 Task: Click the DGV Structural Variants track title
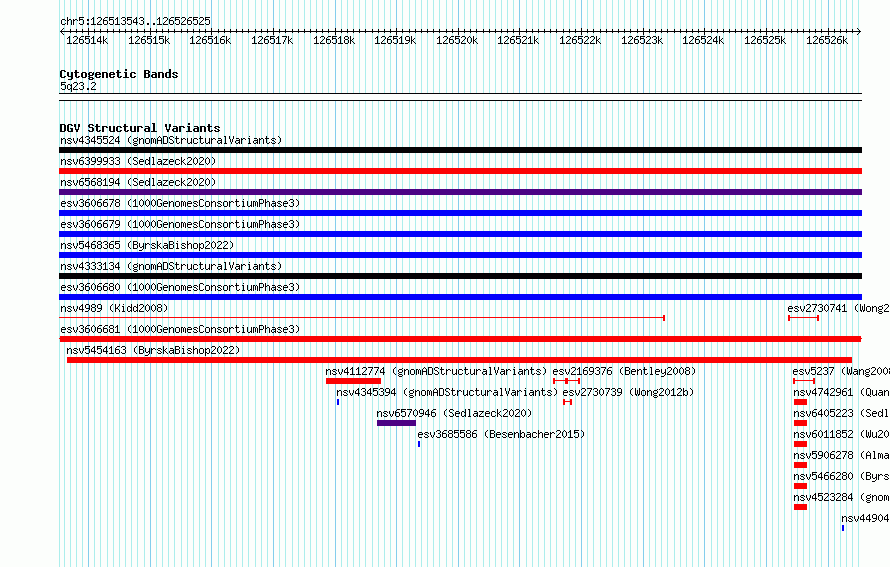point(140,128)
